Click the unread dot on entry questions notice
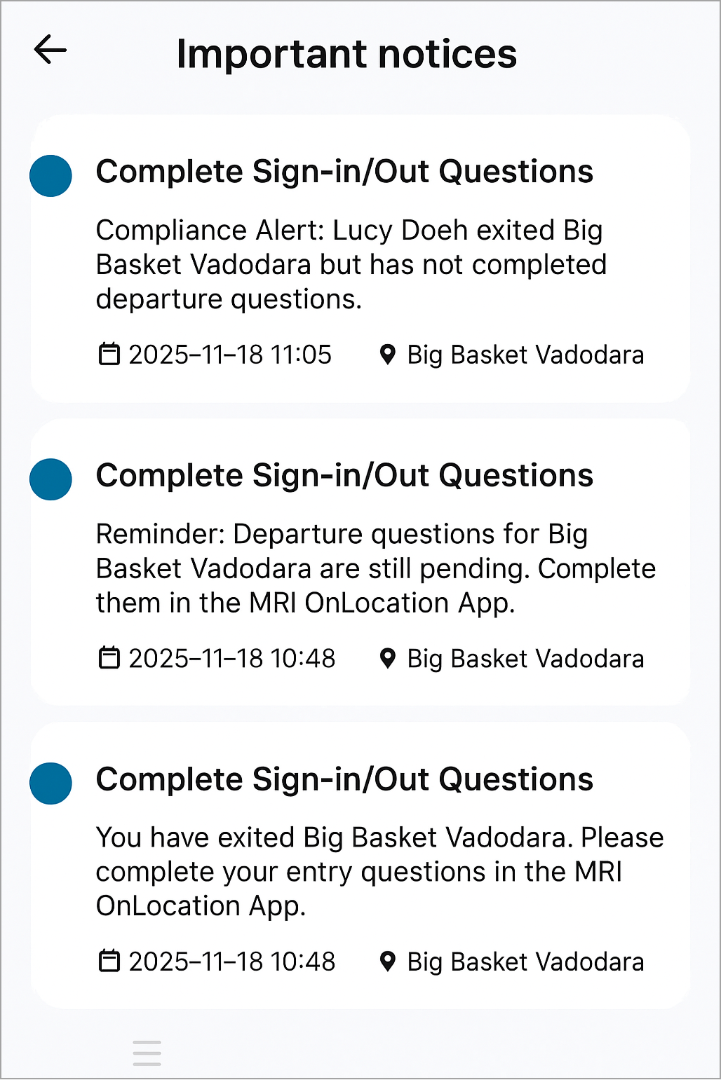721x1080 pixels. (x=51, y=783)
